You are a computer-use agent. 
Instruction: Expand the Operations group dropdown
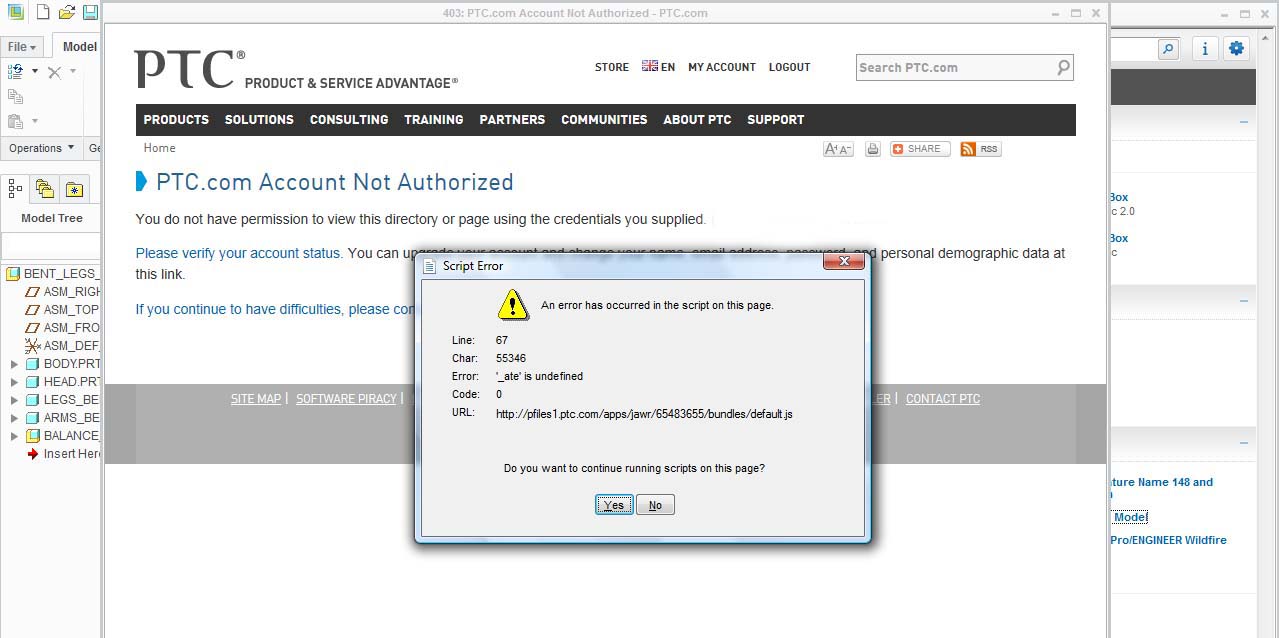42,148
